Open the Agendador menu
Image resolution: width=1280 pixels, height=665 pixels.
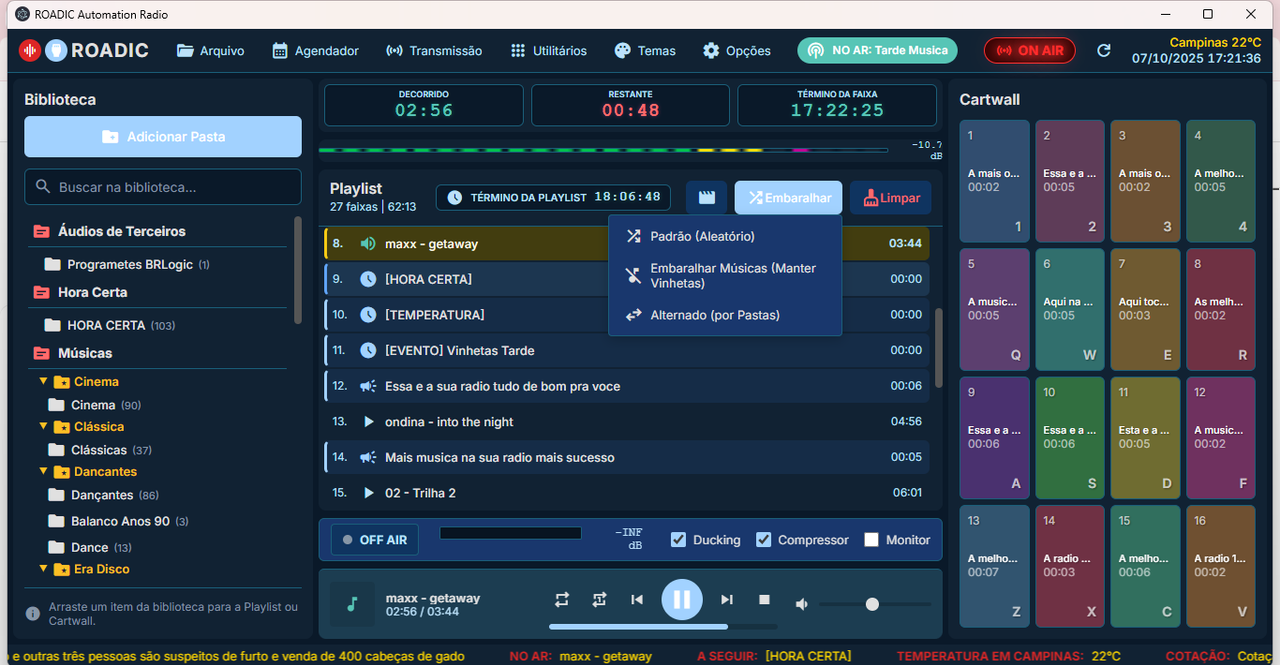click(315, 50)
